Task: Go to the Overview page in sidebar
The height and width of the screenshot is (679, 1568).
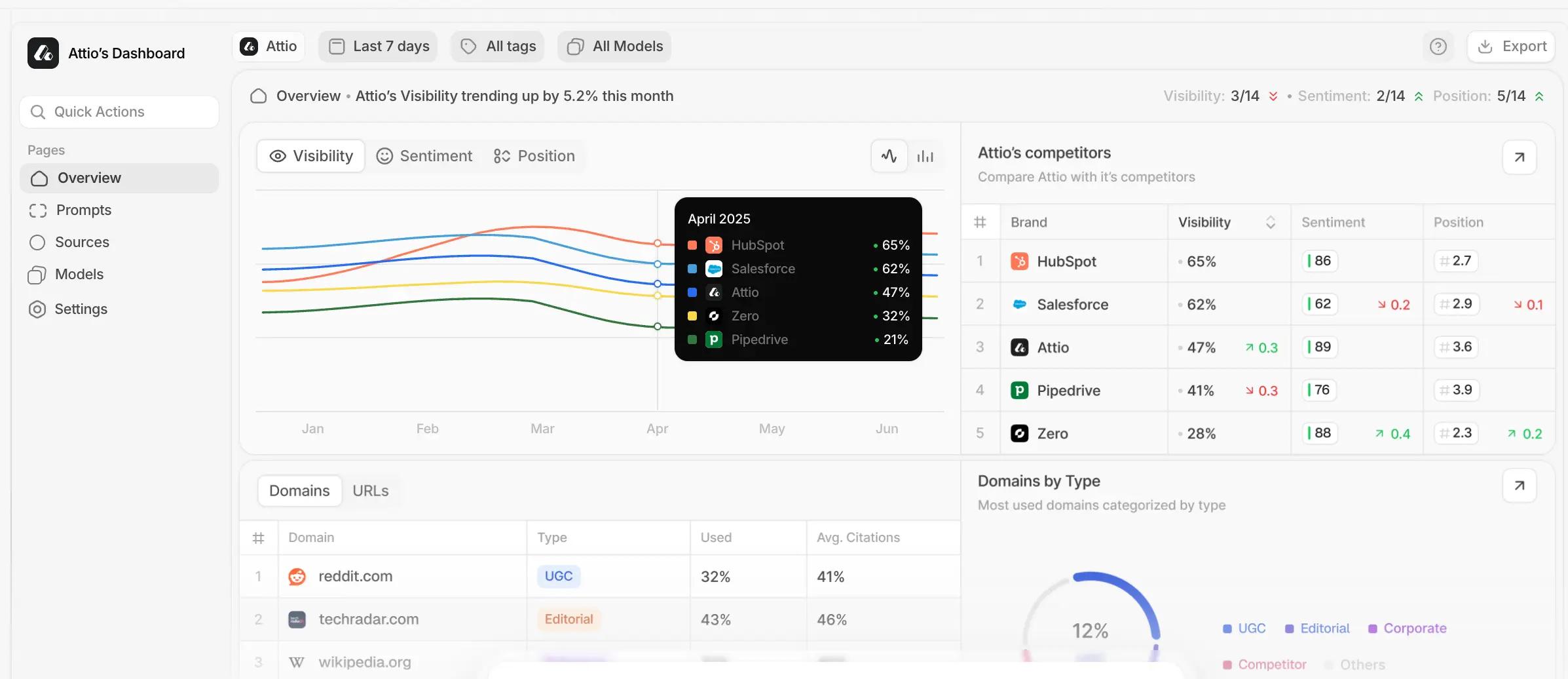Action: 119,178
